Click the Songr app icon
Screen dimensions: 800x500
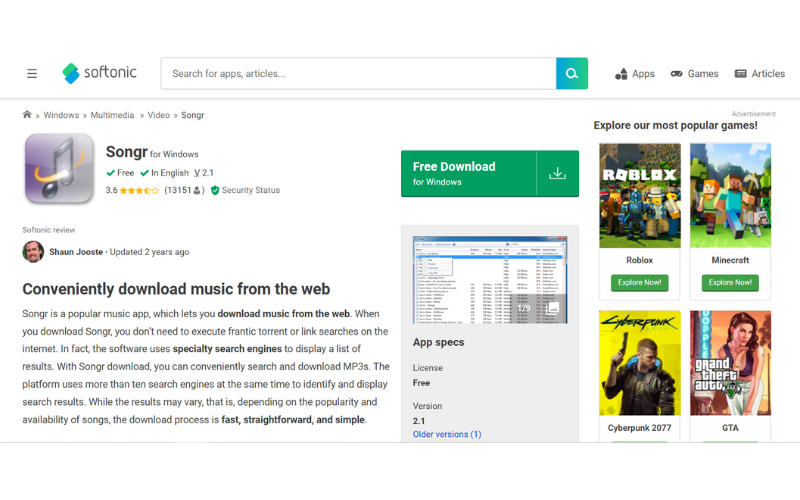59,168
